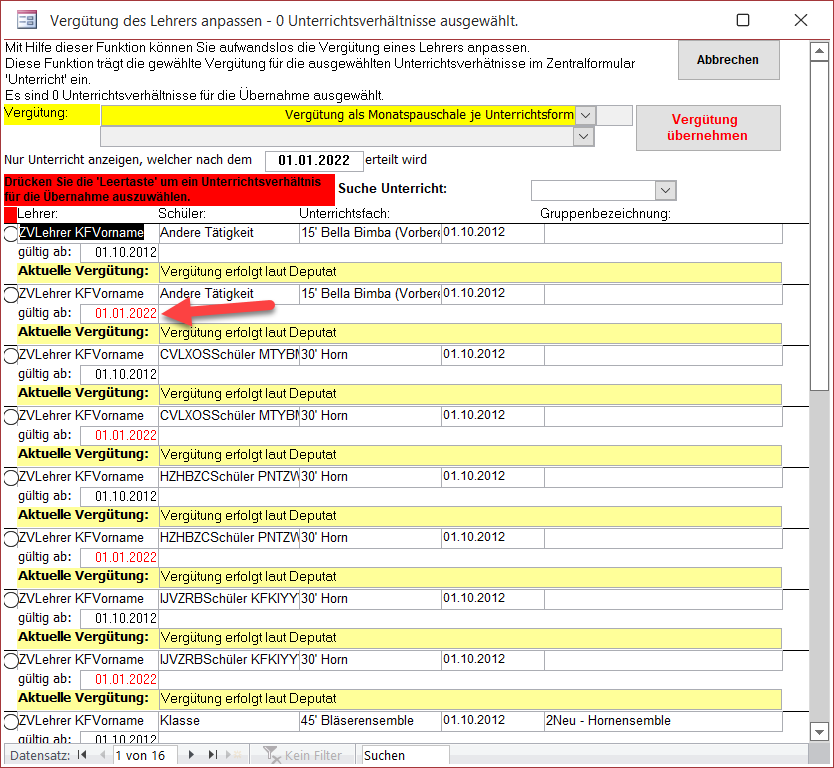Viewport: 834px width, 768px height.
Task: Expand the empty dropdown below Vergütung
Action: (586, 137)
